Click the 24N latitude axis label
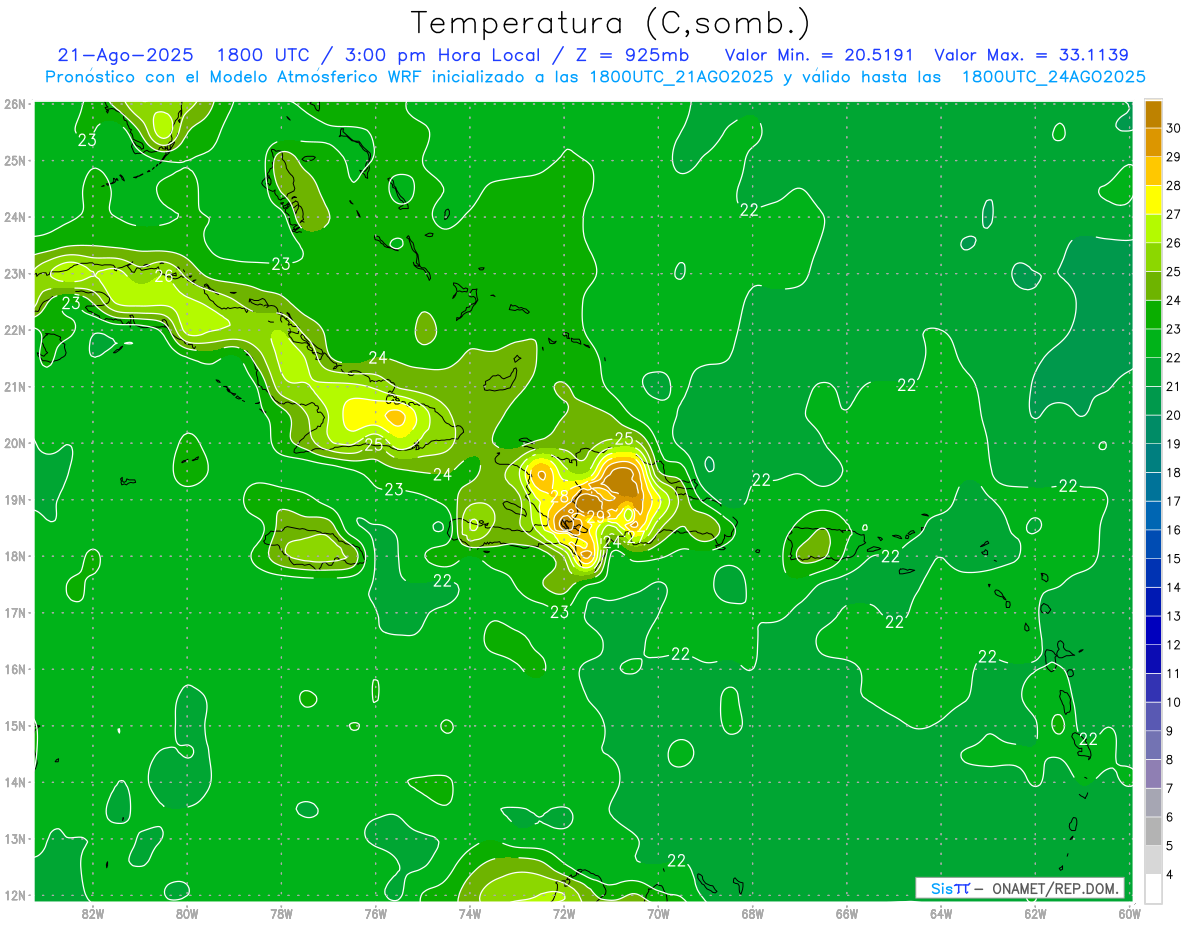This screenshot has width=1200, height=927. [14, 217]
